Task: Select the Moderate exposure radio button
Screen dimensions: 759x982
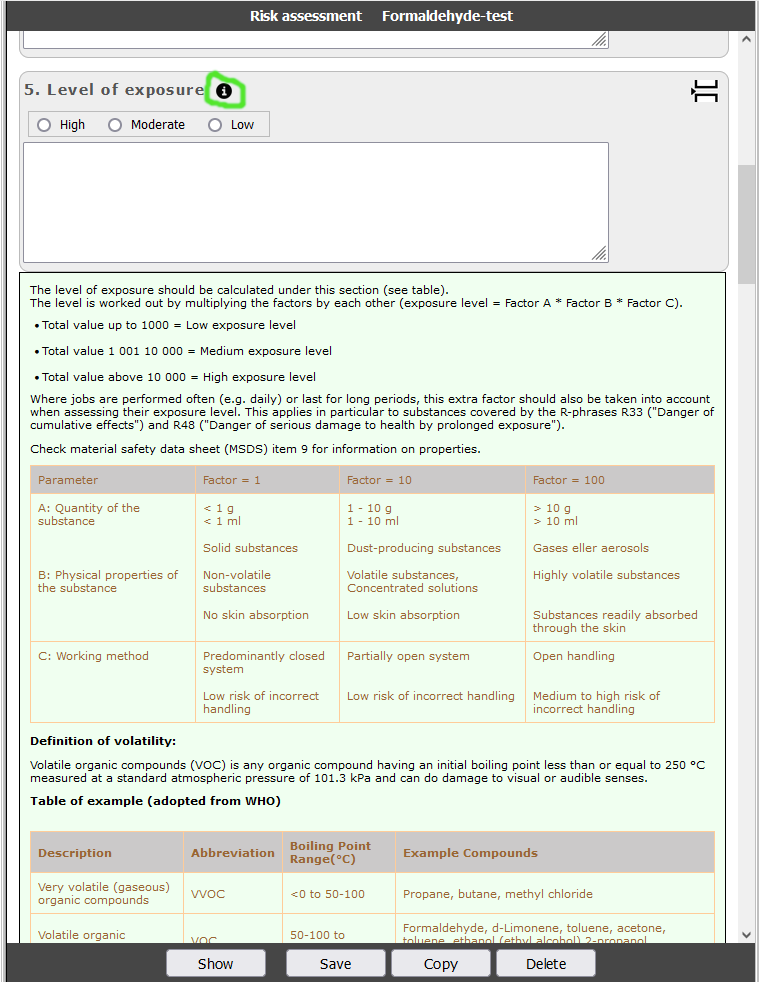Action: pos(115,125)
